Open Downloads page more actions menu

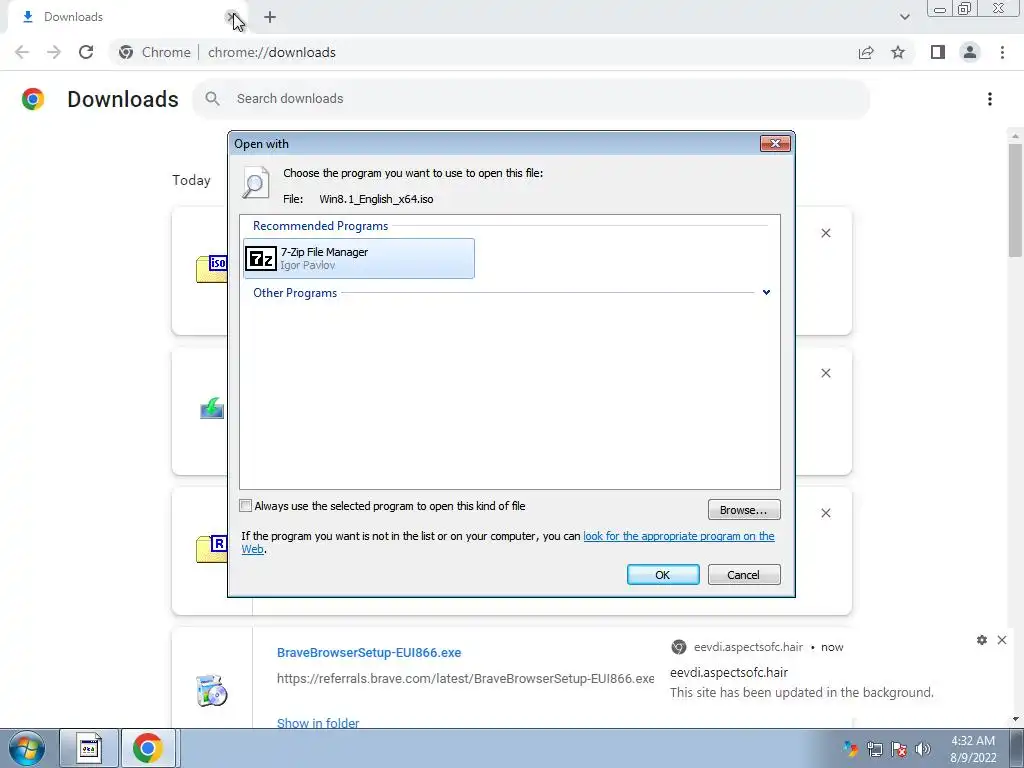click(990, 99)
